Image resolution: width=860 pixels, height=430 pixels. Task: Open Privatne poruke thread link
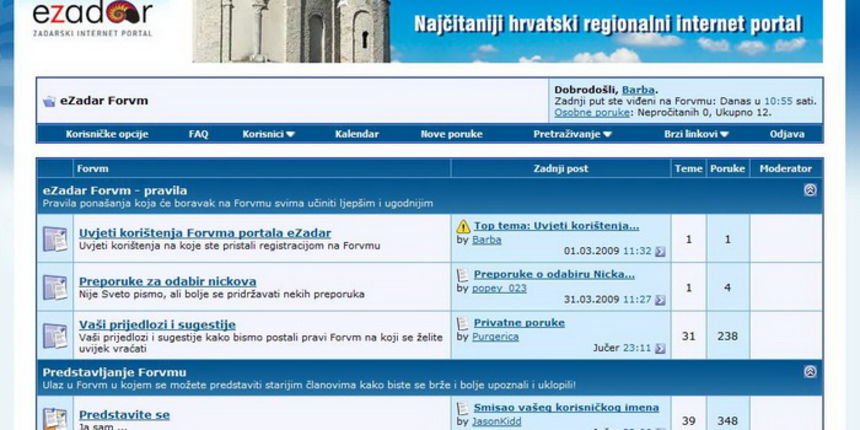pyautogui.click(x=519, y=322)
